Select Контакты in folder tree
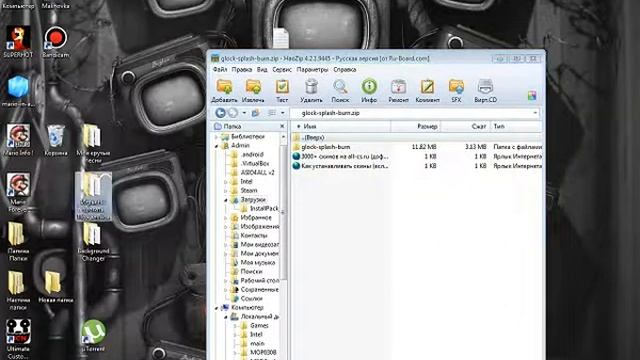Viewport: 640px width, 360px height. tap(249, 236)
